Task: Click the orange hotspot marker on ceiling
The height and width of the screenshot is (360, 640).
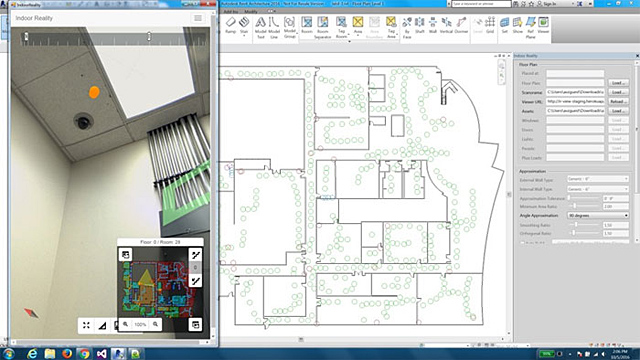Action: point(94,92)
